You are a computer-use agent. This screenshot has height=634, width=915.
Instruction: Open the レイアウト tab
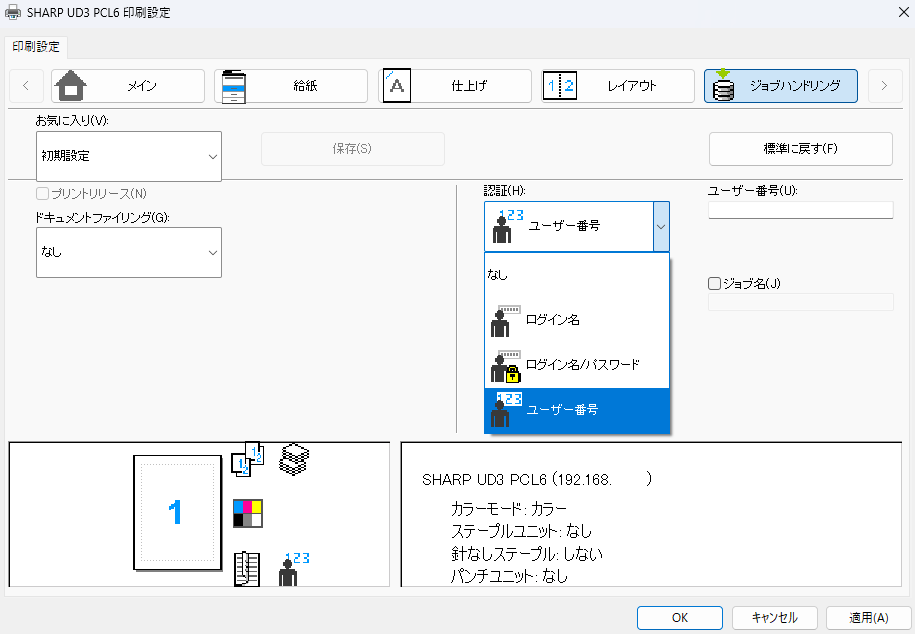coord(618,86)
